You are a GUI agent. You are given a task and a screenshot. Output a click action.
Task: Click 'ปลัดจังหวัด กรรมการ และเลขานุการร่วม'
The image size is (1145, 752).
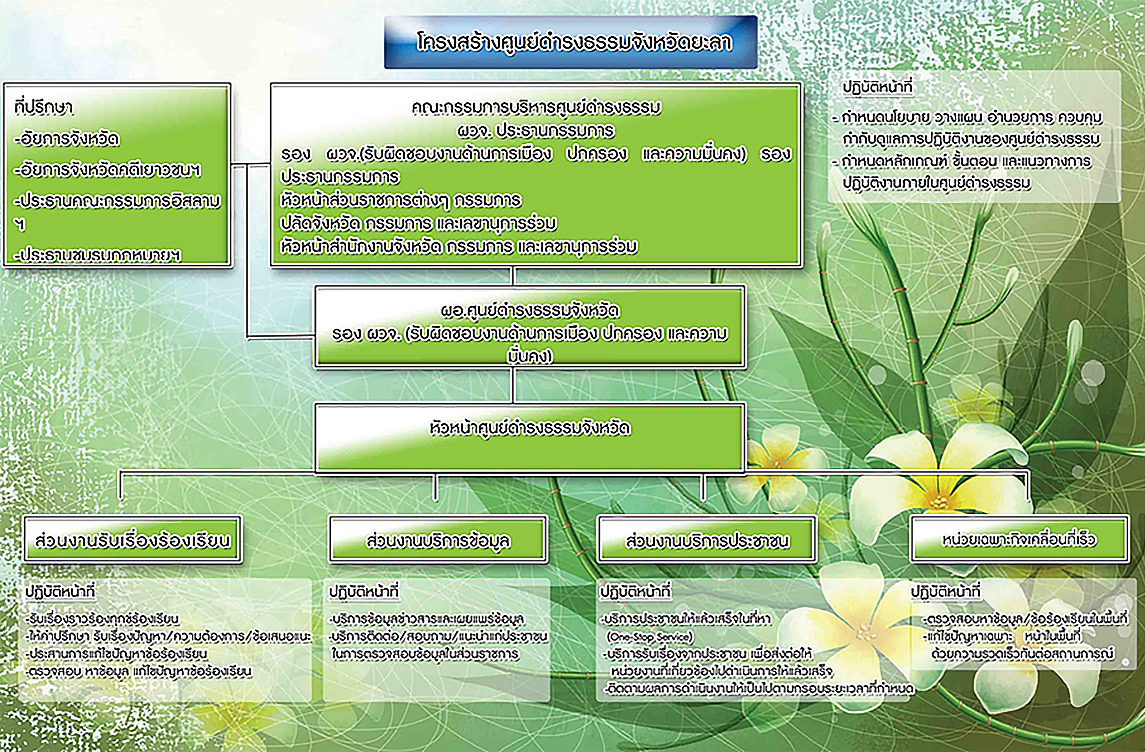pos(418,223)
